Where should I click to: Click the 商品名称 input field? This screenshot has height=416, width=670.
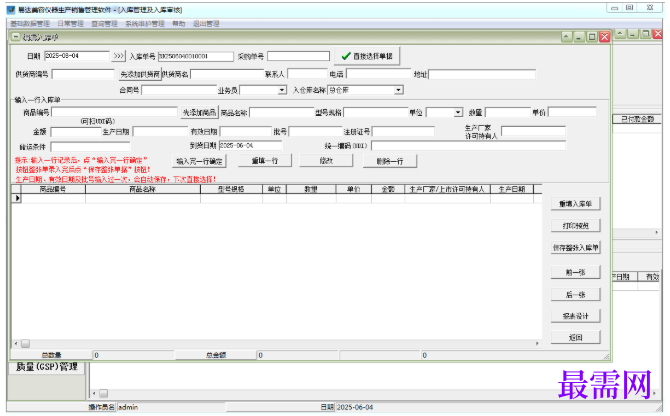[x=282, y=112]
